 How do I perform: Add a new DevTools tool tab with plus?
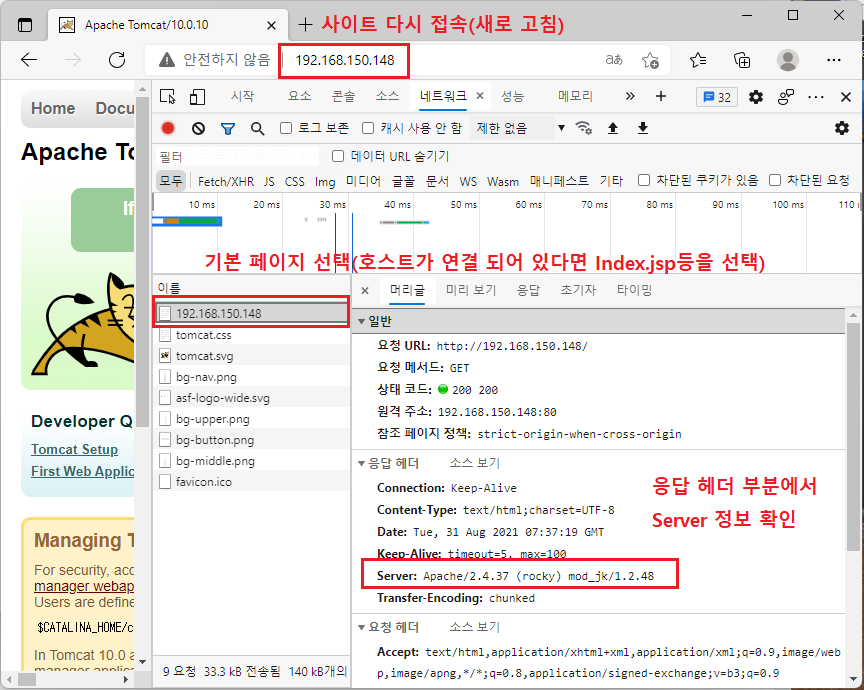tap(661, 96)
